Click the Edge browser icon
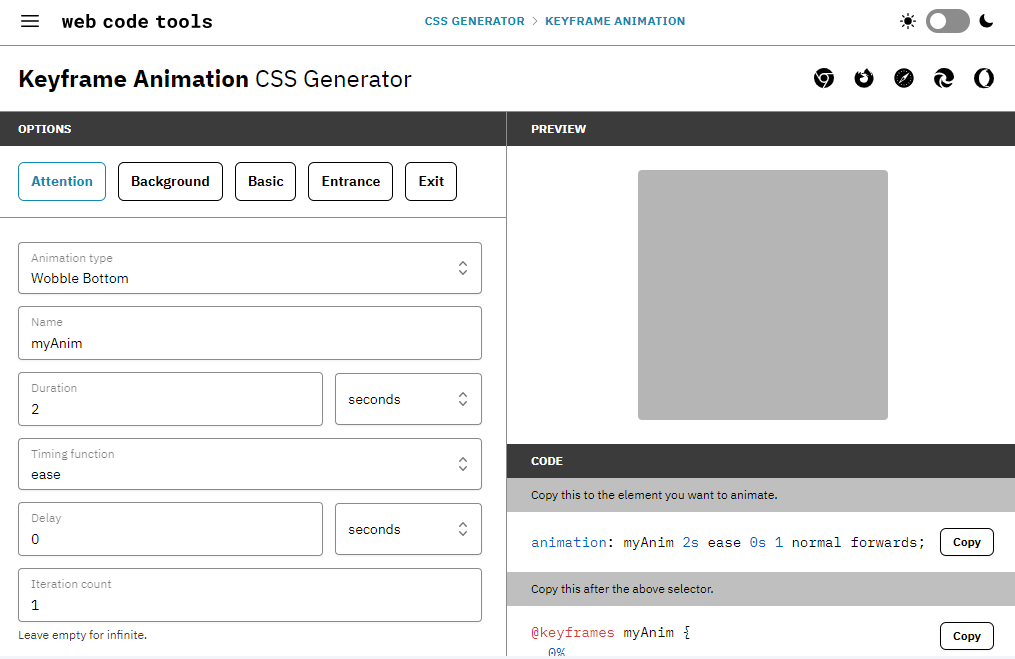The image size is (1015, 659). pyautogui.click(x=944, y=79)
